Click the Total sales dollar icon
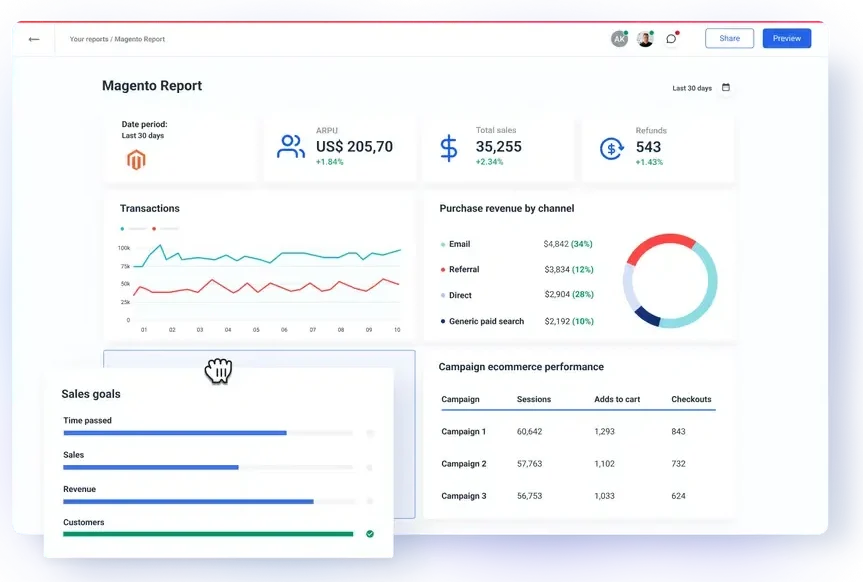This screenshot has height=582, width=863. tap(449, 148)
